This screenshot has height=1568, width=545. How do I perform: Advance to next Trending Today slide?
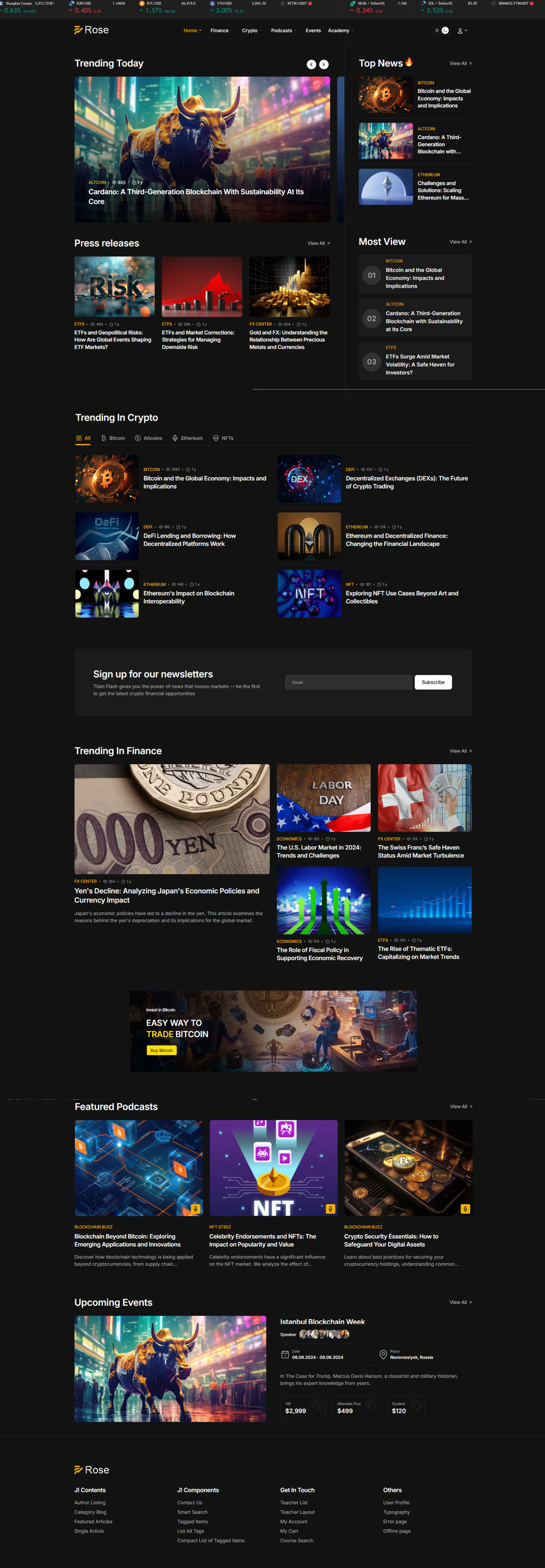click(x=324, y=64)
